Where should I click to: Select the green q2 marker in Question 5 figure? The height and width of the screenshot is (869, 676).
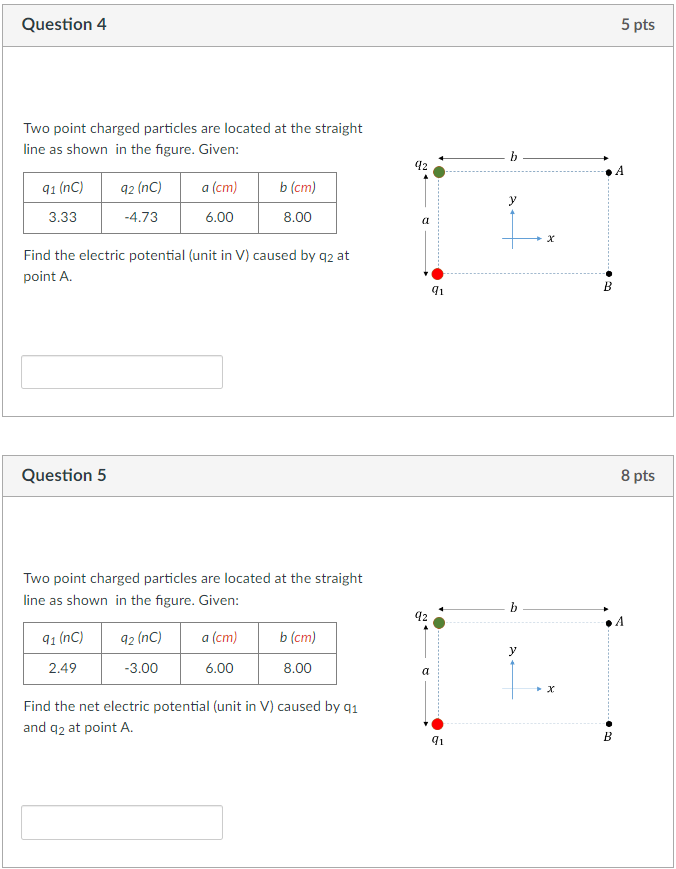(438, 621)
